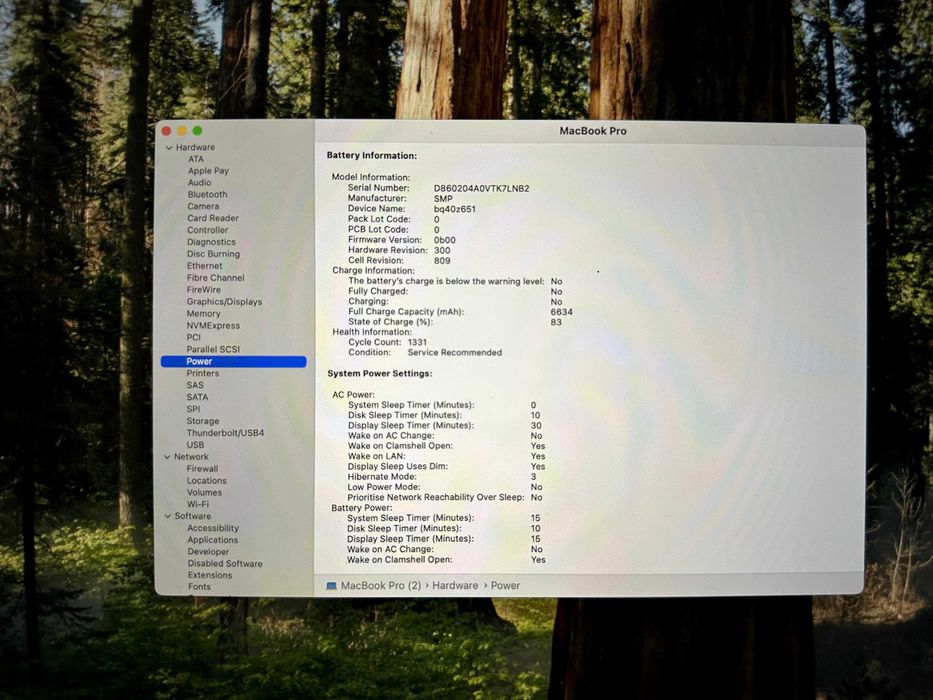Show Wi-Fi network details
The image size is (933, 700).
198,504
